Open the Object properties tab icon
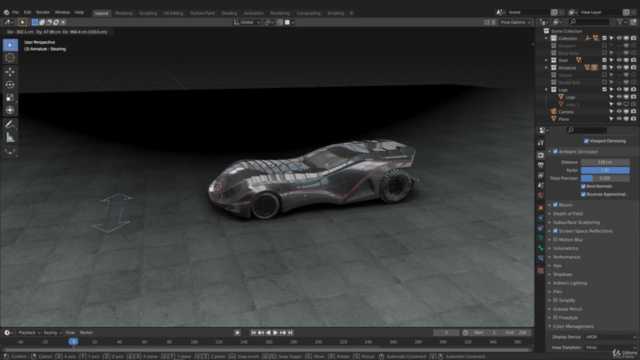This screenshot has height=360, width=640. [541, 208]
